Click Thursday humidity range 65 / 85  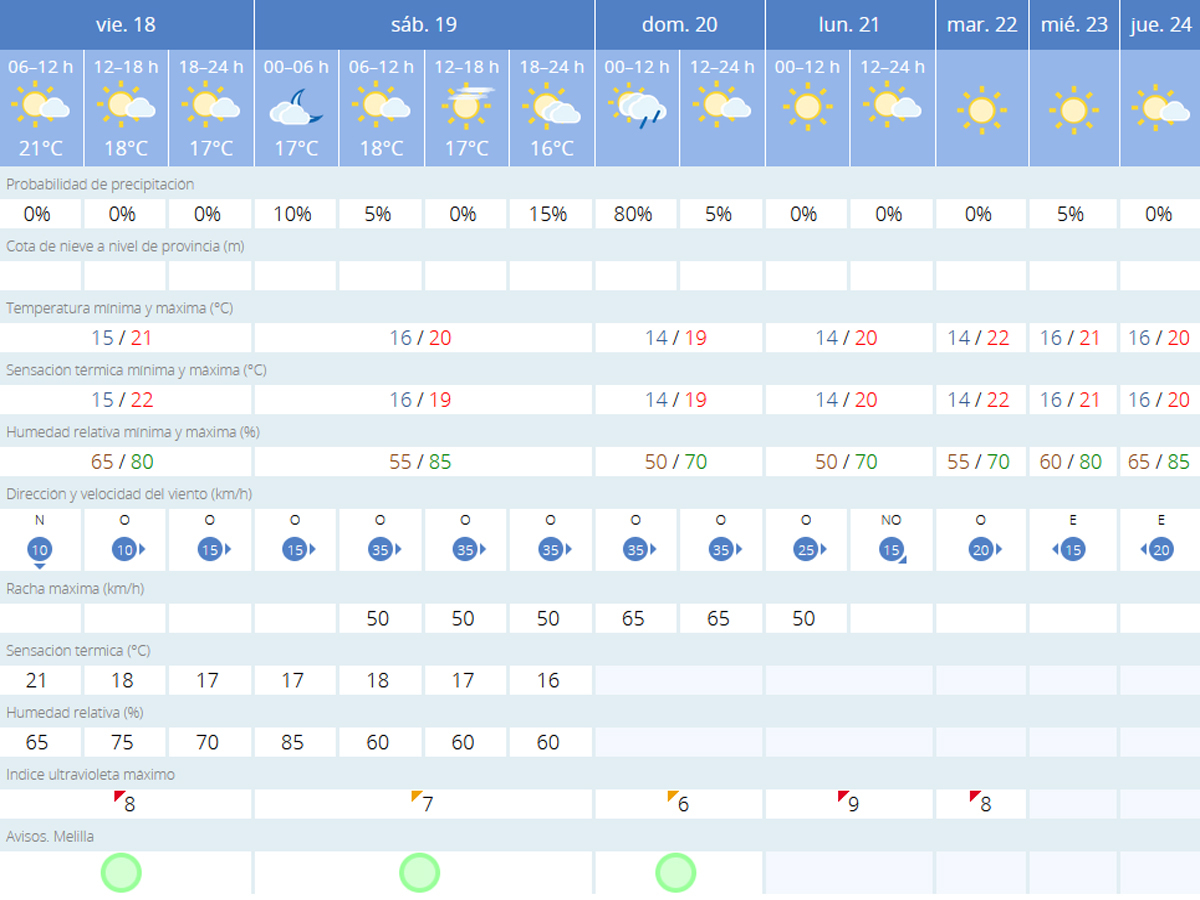tap(1160, 462)
